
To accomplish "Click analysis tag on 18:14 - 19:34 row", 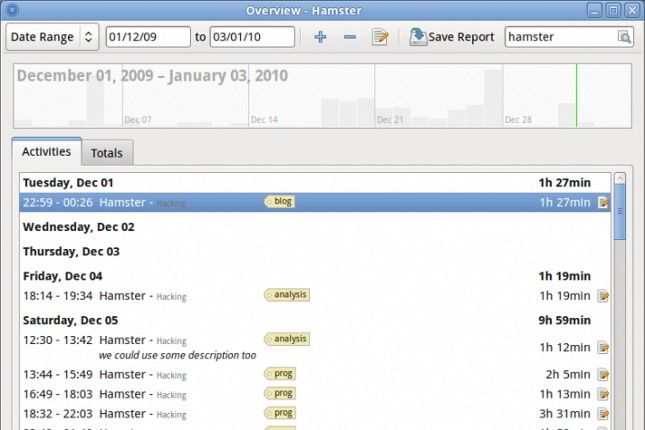I will (x=287, y=295).
